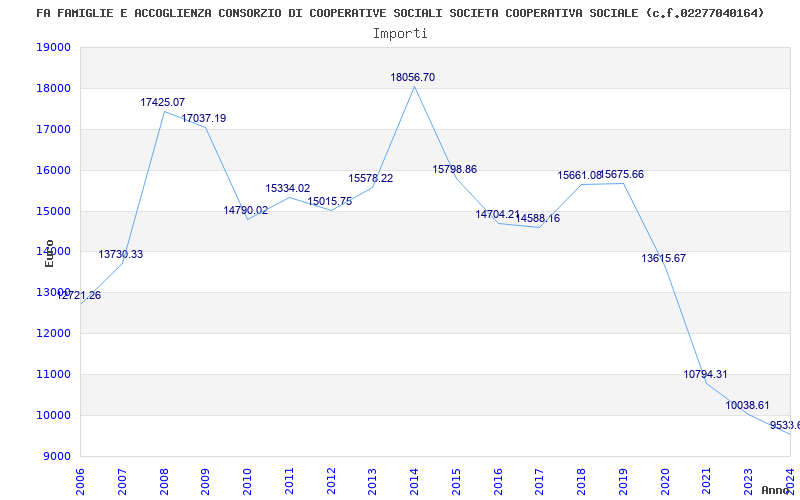Click the x-axis year label 2008
800x500 pixels.
(x=164, y=482)
